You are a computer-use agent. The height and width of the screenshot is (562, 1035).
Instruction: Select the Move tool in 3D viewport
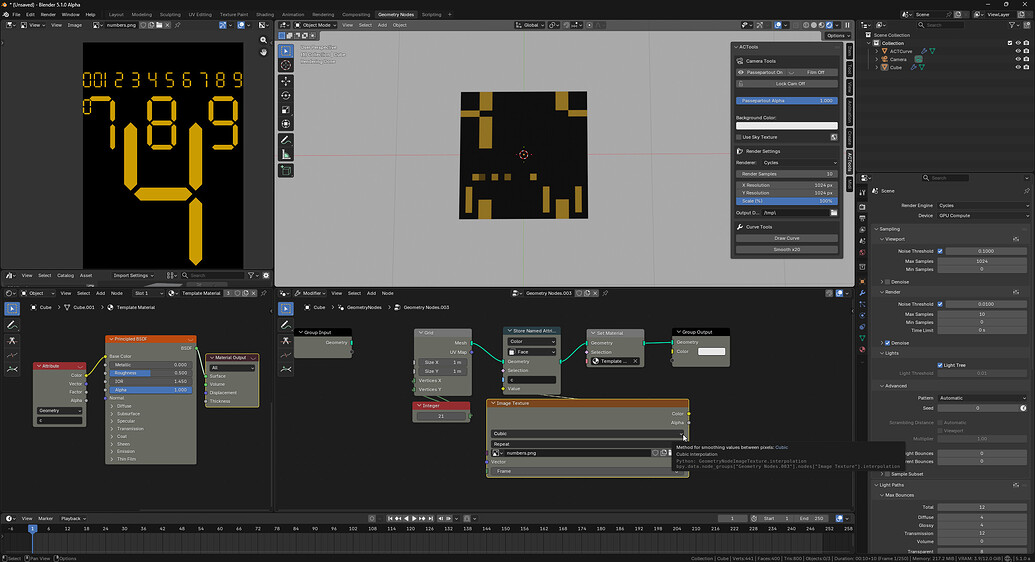[x=286, y=81]
